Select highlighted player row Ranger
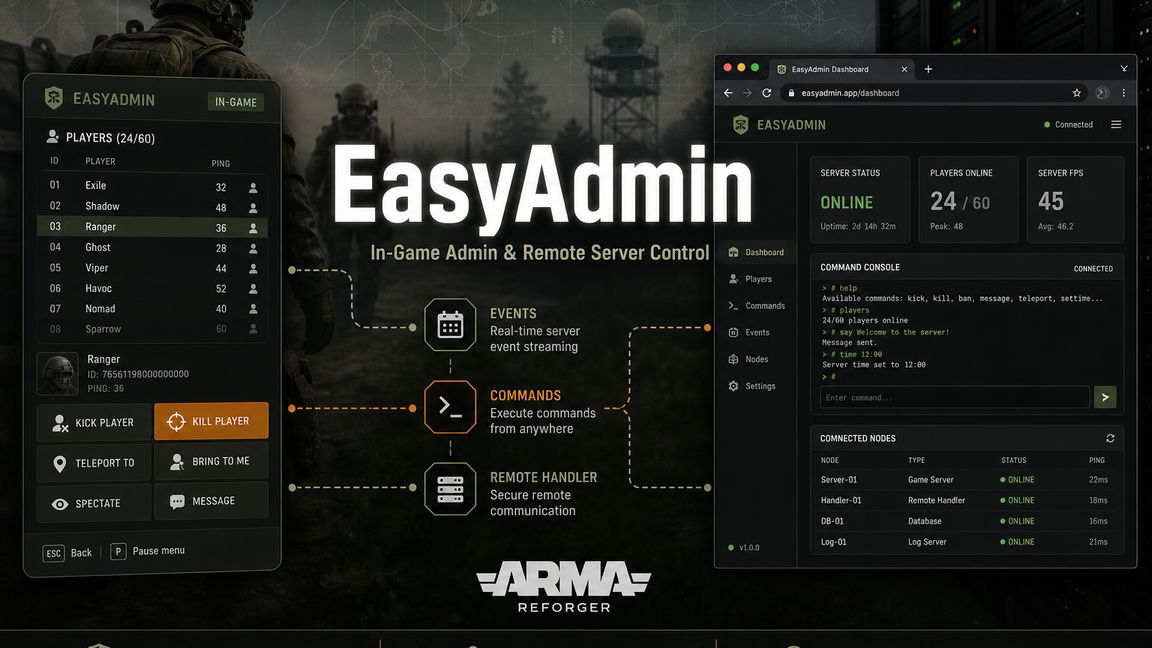 tap(152, 227)
